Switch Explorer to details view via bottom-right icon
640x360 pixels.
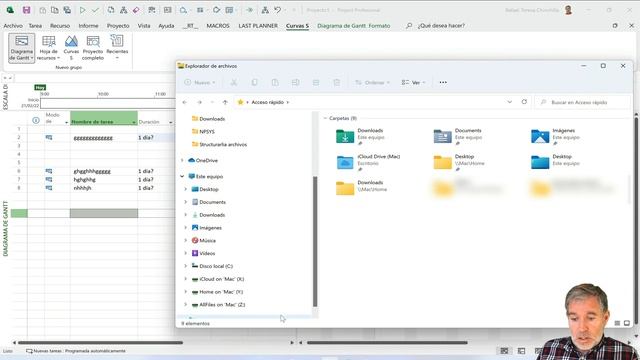coord(617,323)
